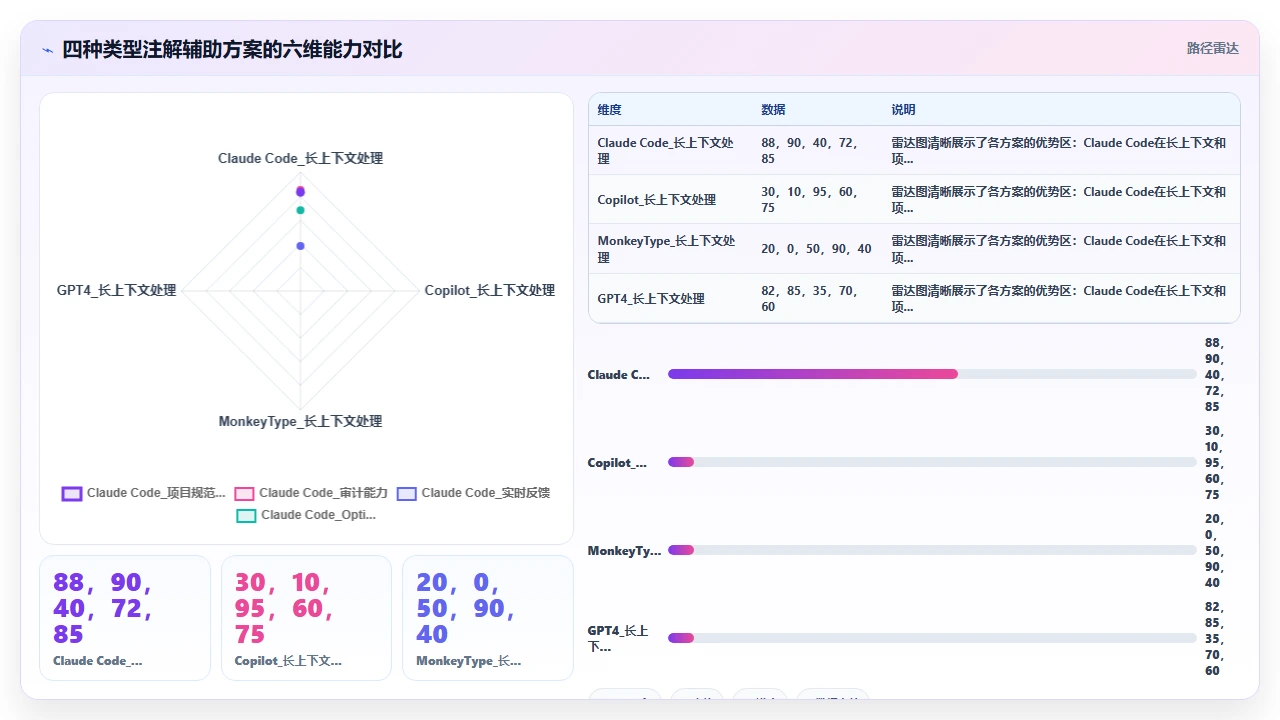Screen dimensions: 1280x720
Task: Click the GPT4_长上下... bar chart label
Action: [x=618, y=638]
